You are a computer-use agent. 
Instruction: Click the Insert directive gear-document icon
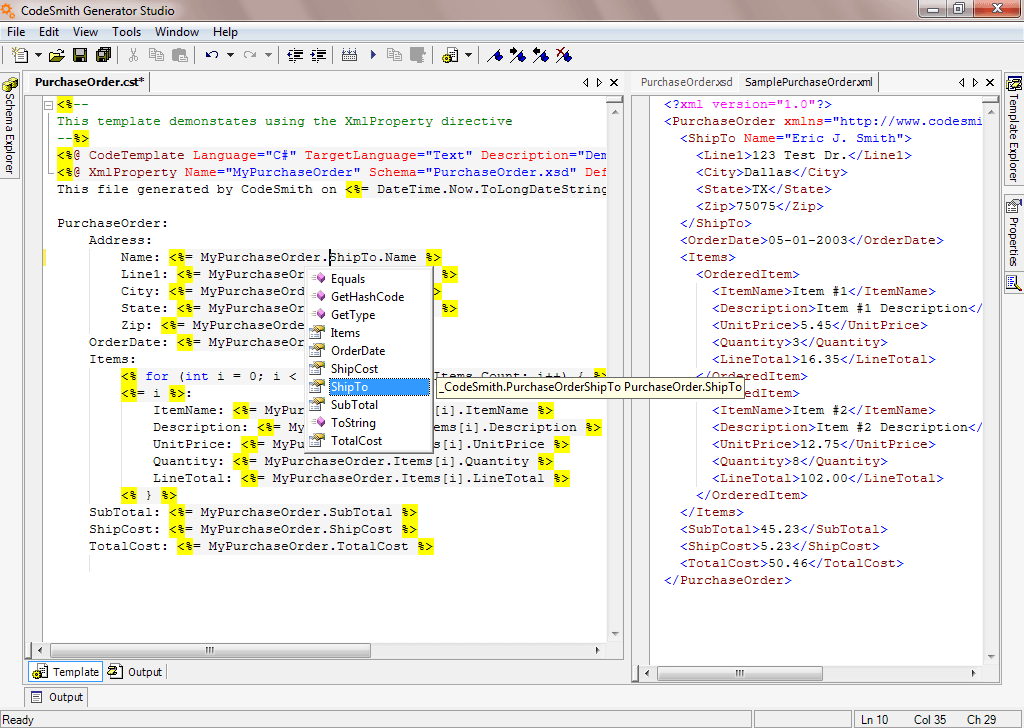coord(450,55)
